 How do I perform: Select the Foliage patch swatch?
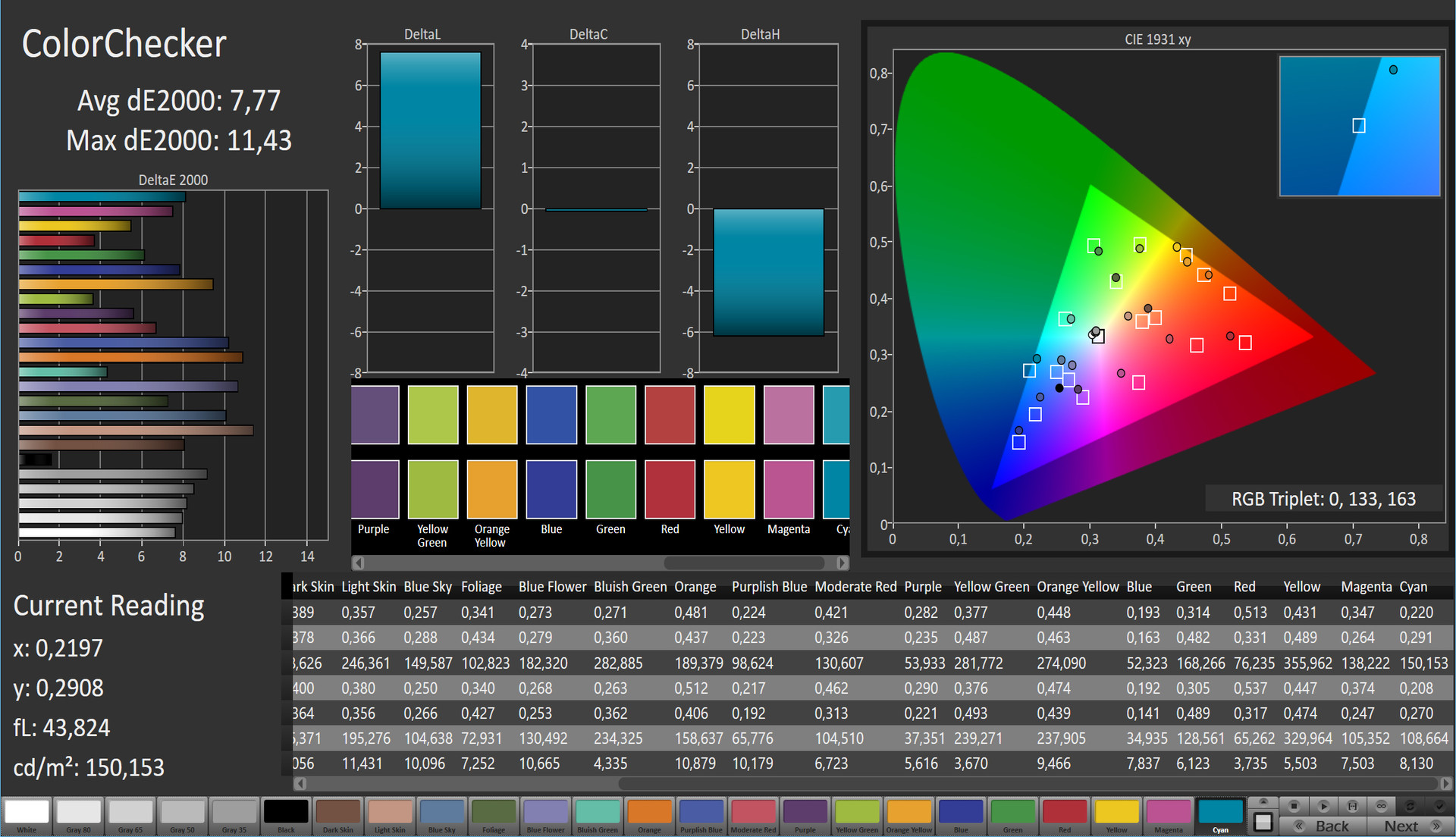tap(494, 816)
